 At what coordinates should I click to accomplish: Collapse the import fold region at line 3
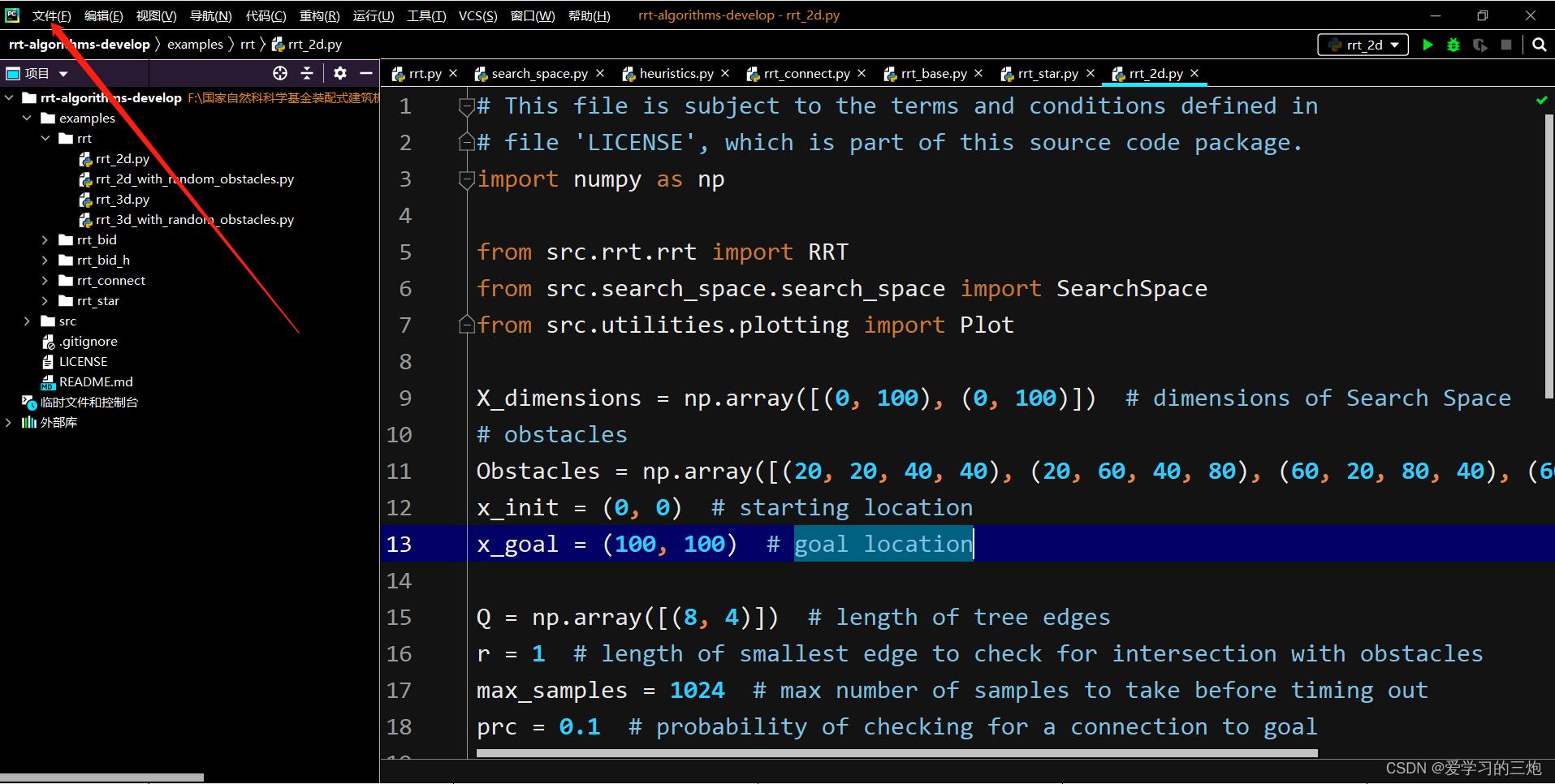pyautogui.click(x=465, y=180)
